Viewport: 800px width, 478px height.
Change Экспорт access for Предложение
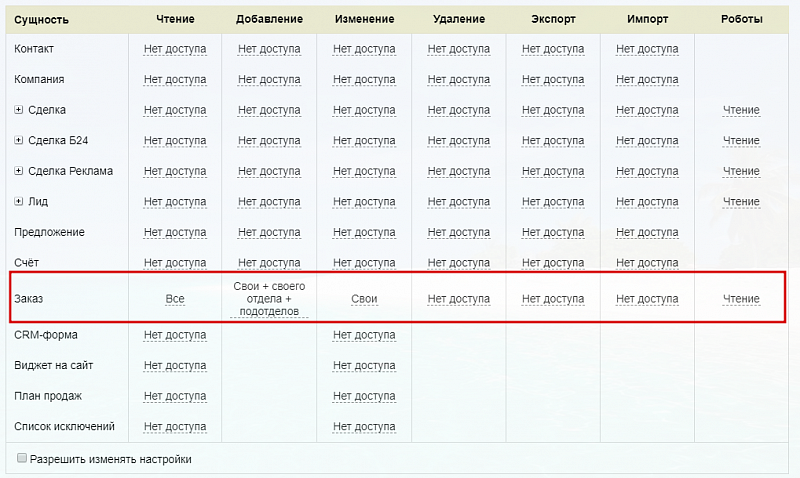[x=553, y=233]
